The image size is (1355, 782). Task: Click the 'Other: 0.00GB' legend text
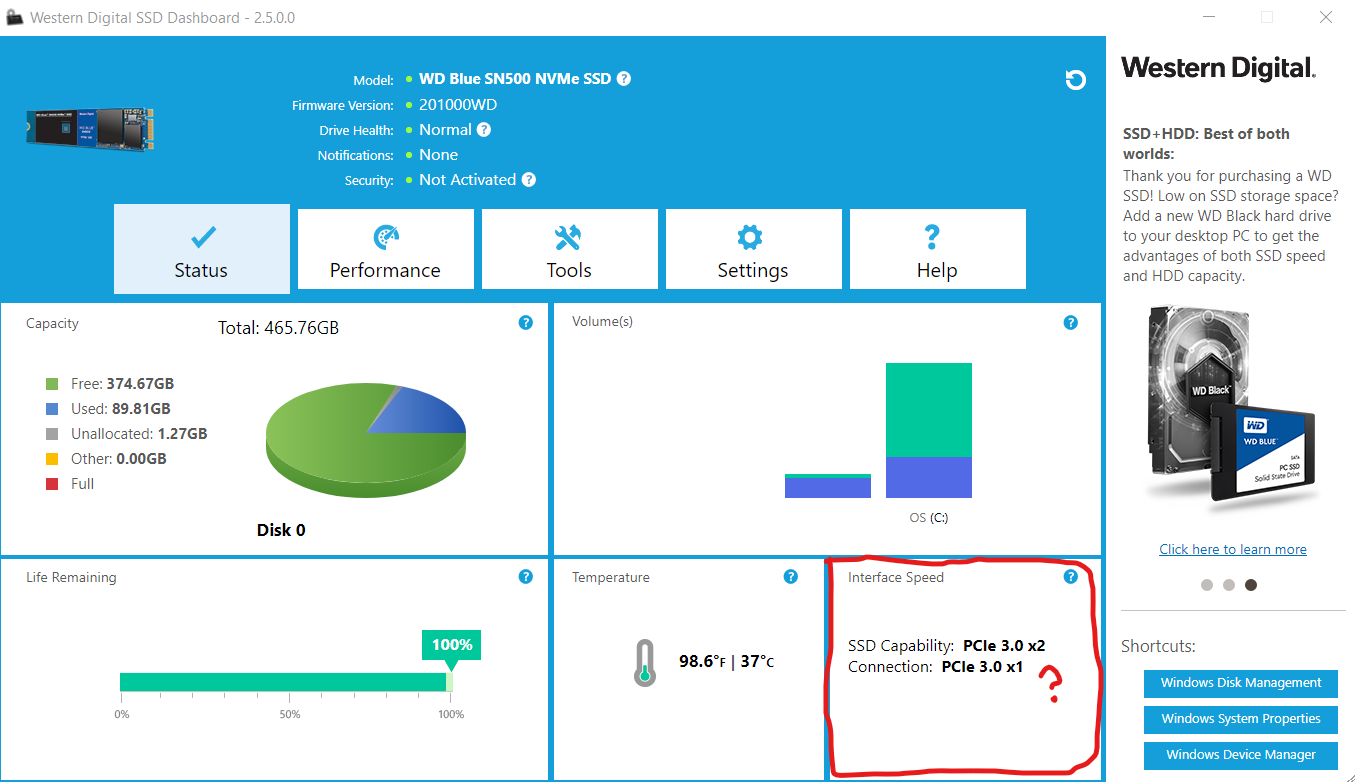(118, 459)
